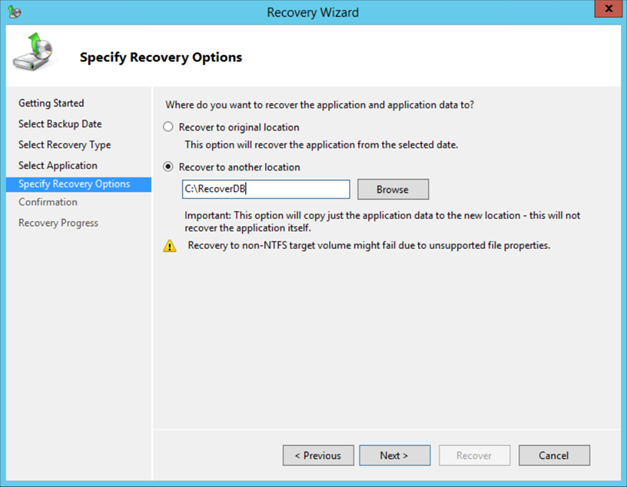Click the C:\RecoverDB path text field
This screenshot has height=487, width=627.
[265, 189]
